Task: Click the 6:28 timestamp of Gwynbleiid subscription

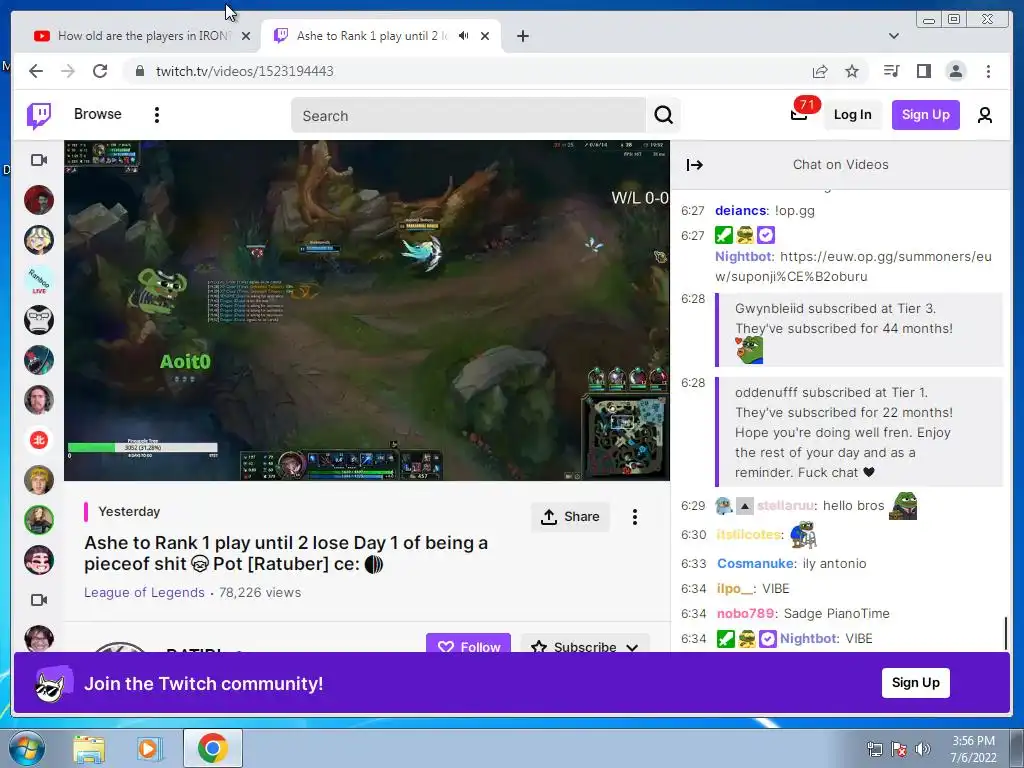Action: (693, 298)
